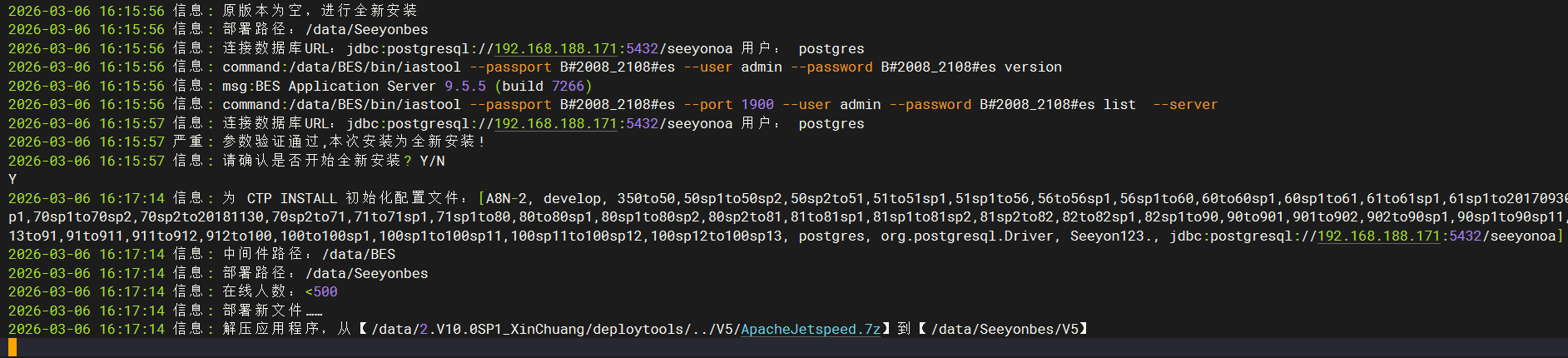This screenshot has width=1568, height=358.
Task: Click 'CTP INSTALL' in the config line
Action: click(292, 198)
